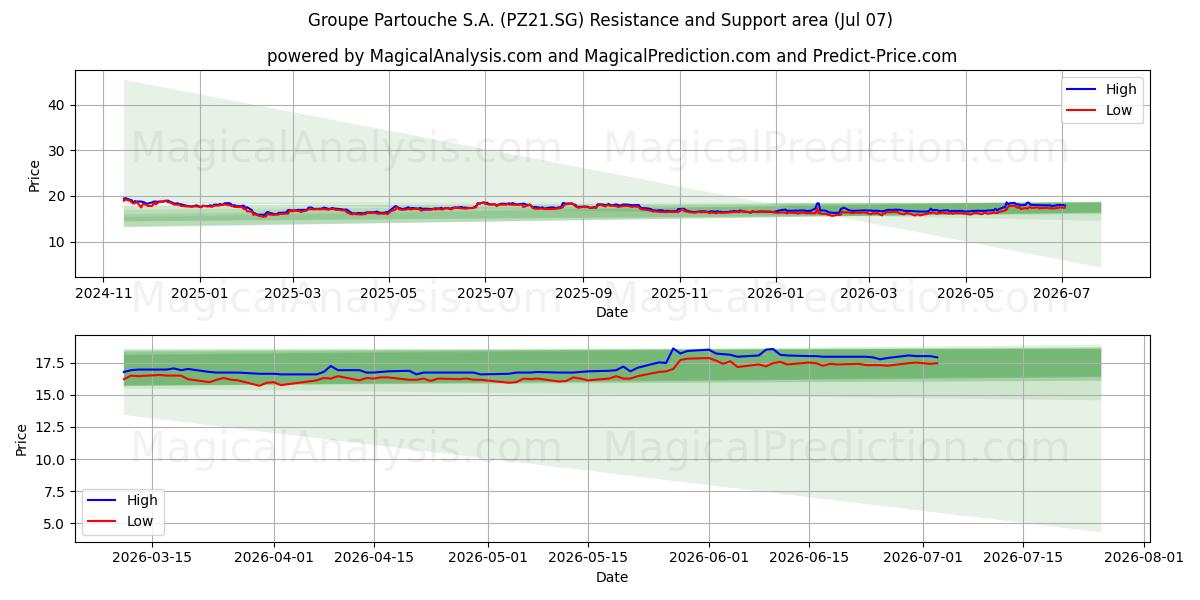The width and height of the screenshot is (1200, 600).
Task: Click the '2026-05-15' tick label
Action: point(588,558)
